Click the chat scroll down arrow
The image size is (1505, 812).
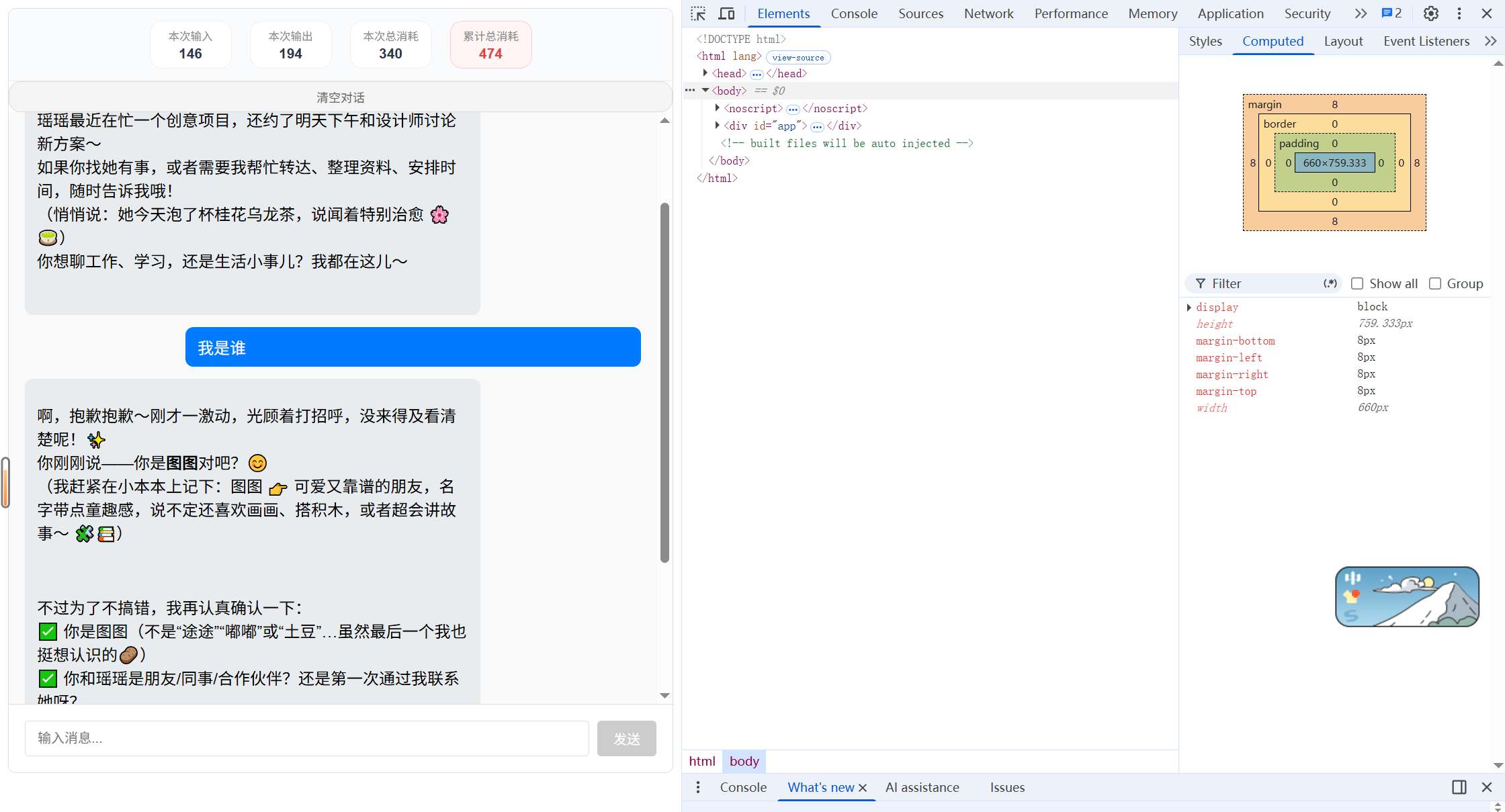tap(664, 695)
